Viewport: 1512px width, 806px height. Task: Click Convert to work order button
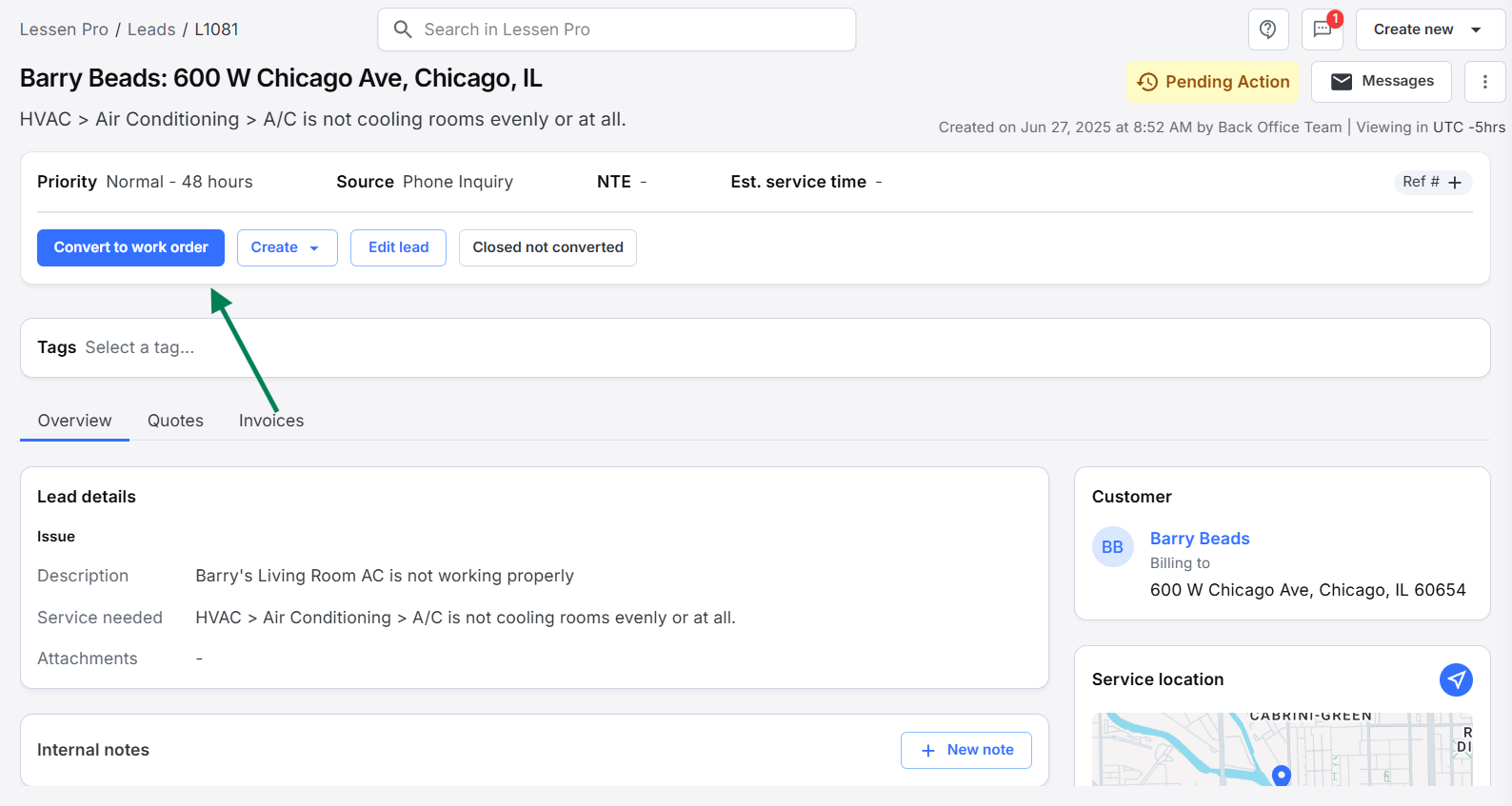[x=130, y=247]
